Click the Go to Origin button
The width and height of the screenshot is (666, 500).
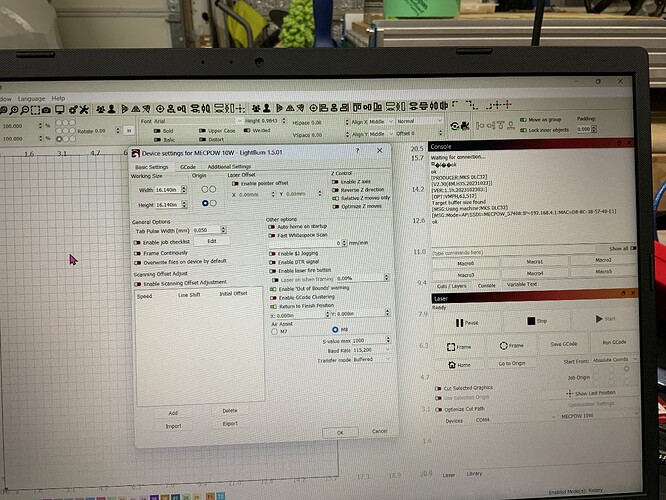click(511, 363)
